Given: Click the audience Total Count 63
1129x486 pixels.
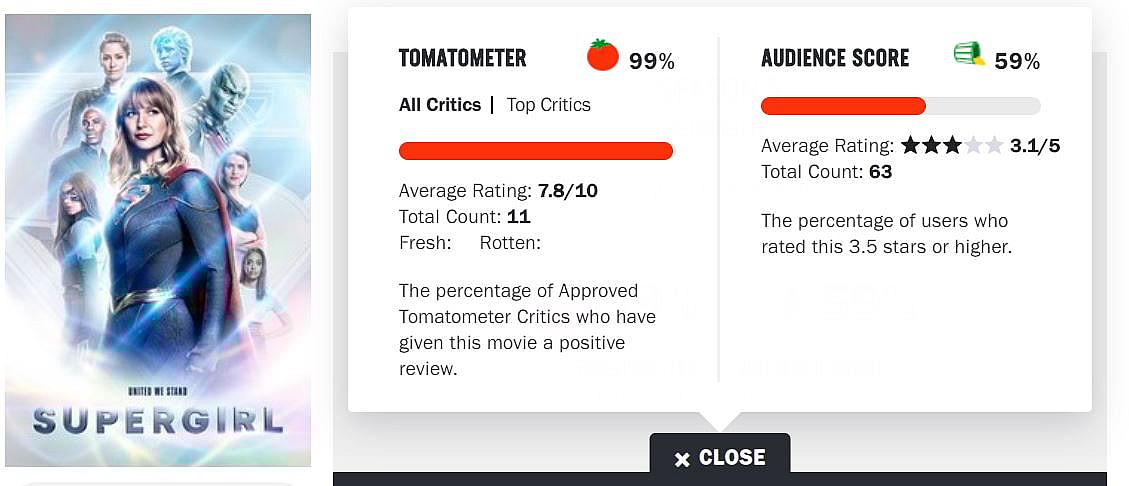Looking at the screenshot, I should (880, 172).
